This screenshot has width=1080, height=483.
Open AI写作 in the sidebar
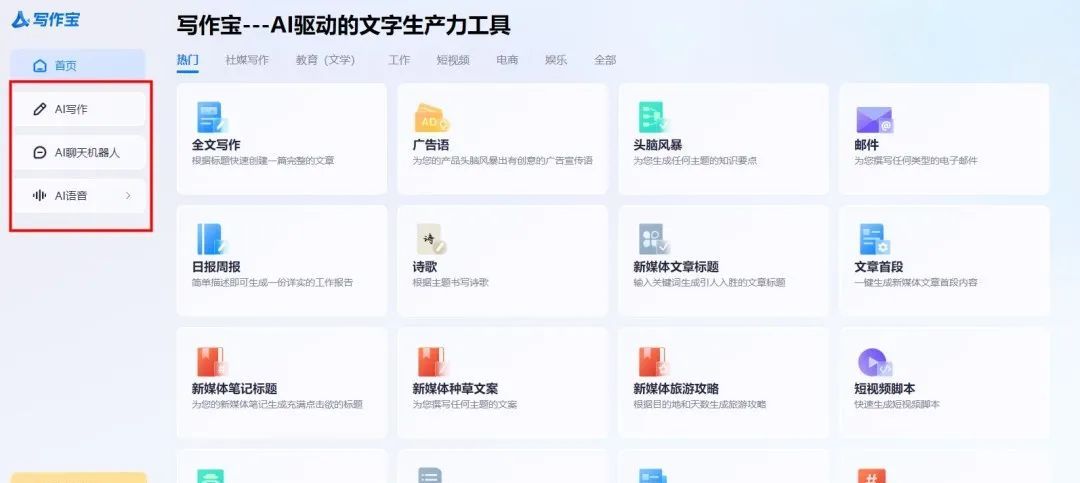(x=80, y=109)
